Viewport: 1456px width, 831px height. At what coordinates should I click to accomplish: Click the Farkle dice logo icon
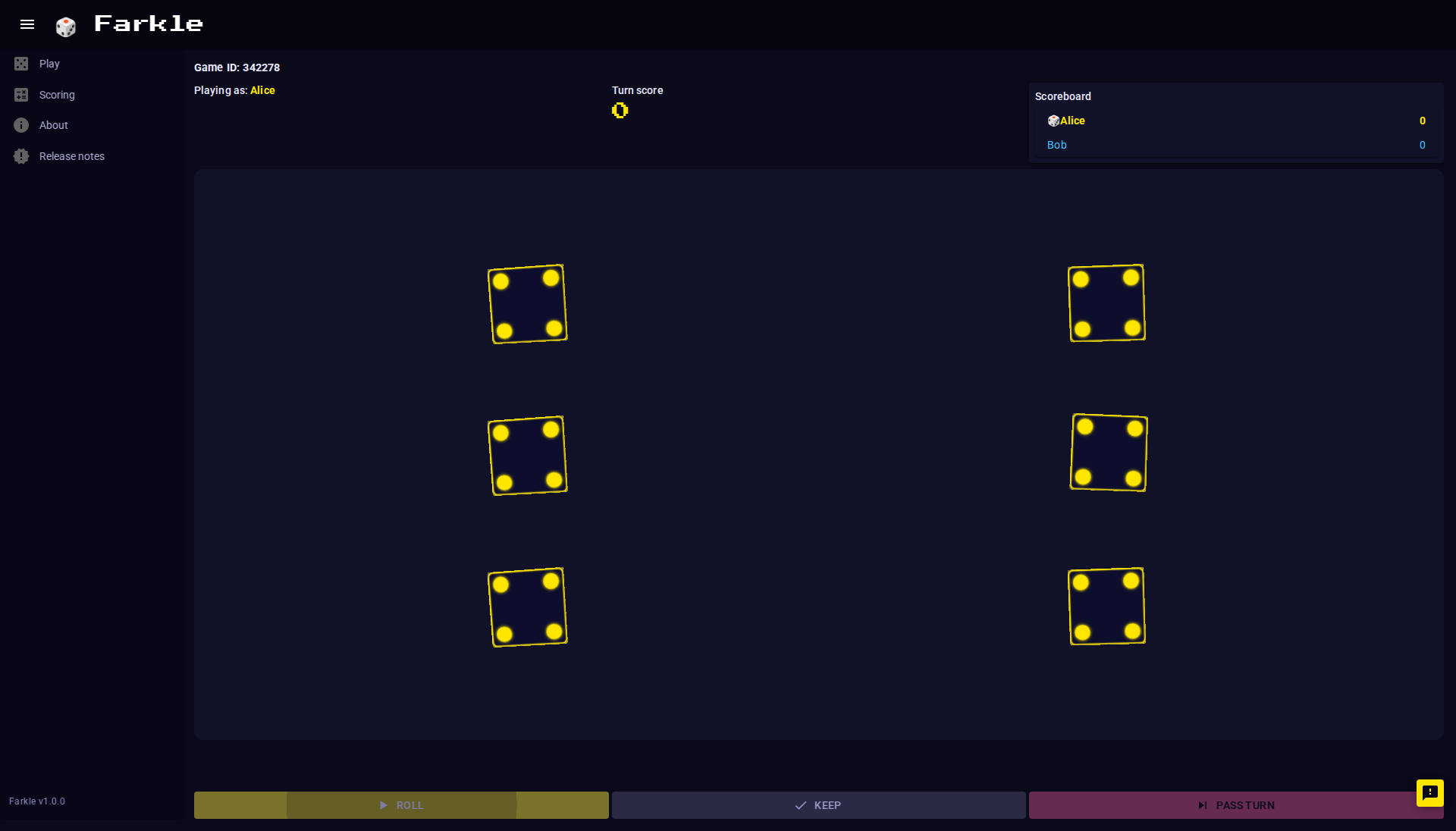tap(66, 27)
